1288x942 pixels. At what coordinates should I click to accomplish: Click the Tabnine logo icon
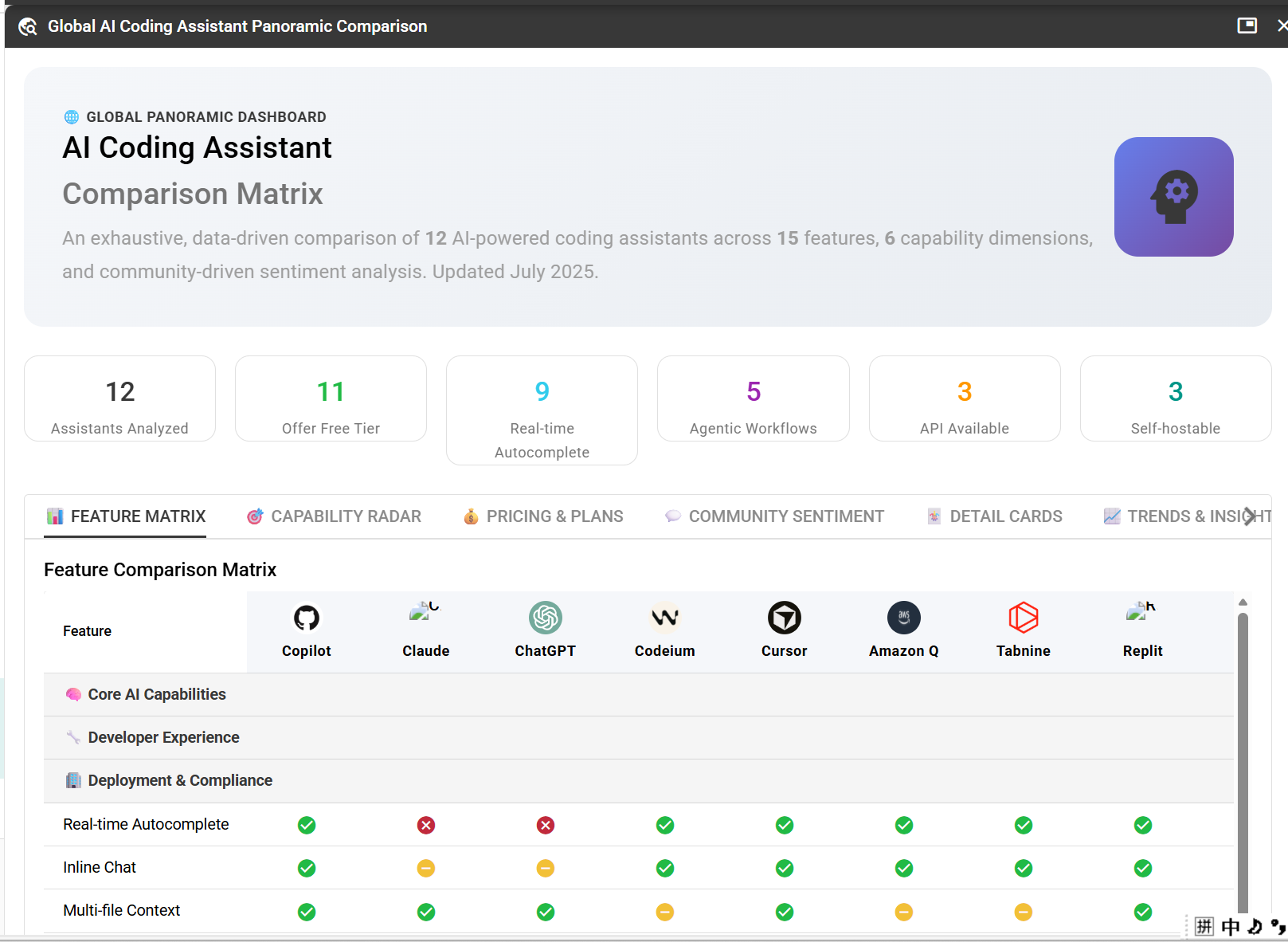coord(1024,618)
